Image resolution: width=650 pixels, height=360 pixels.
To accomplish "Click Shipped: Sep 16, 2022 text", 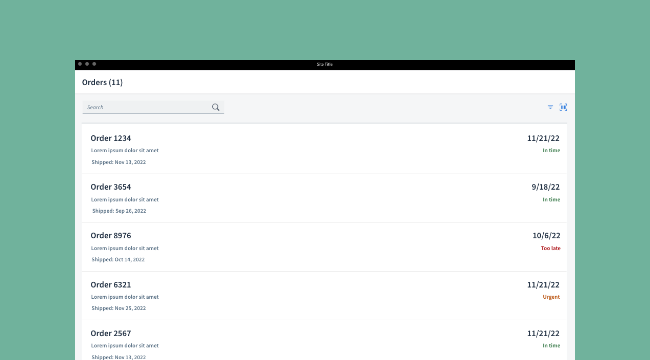I will pyautogui.click(x=119, y=211).
